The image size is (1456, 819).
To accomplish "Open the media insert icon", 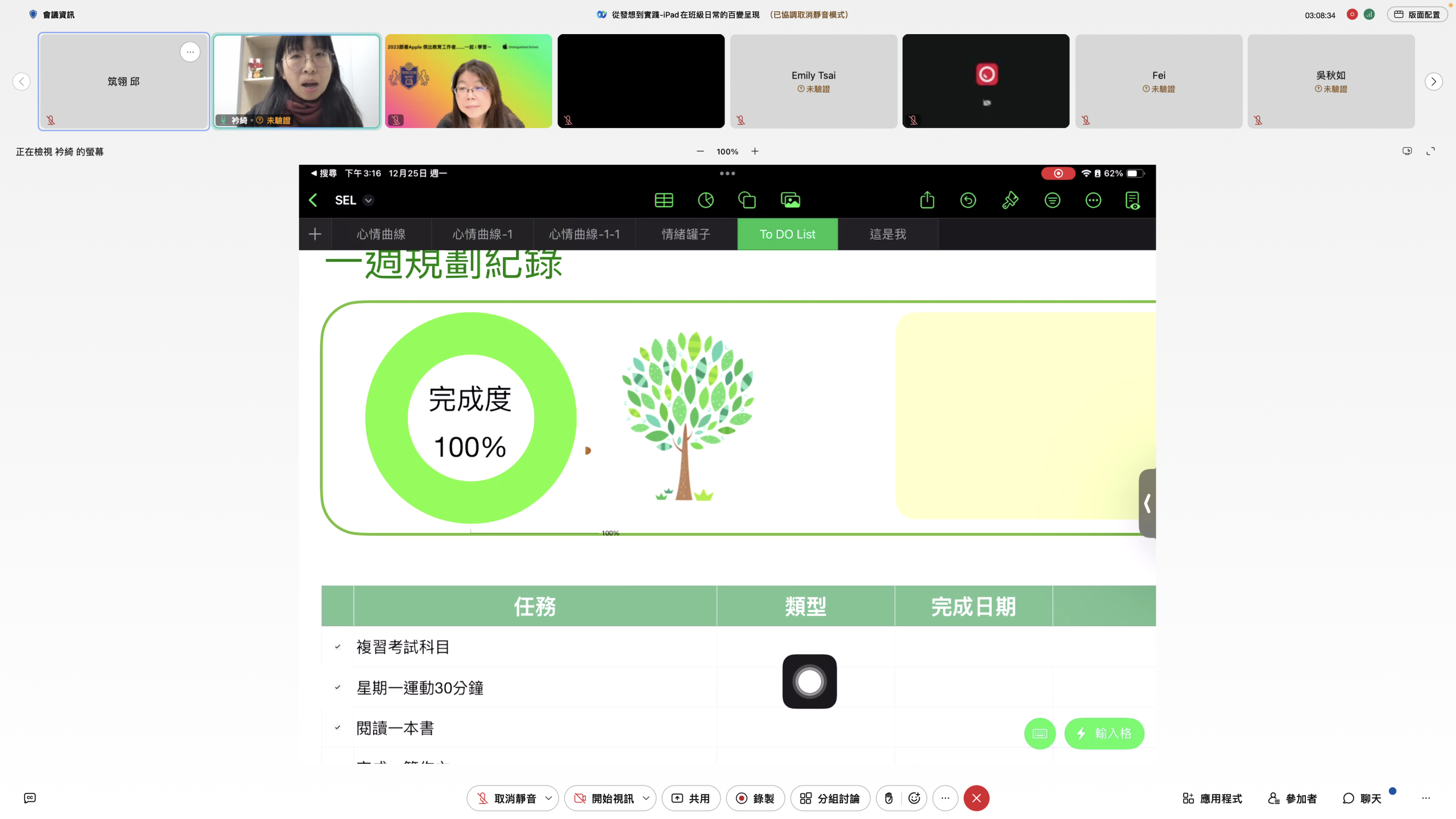I will pyautogui.click(x=790, y=200).
